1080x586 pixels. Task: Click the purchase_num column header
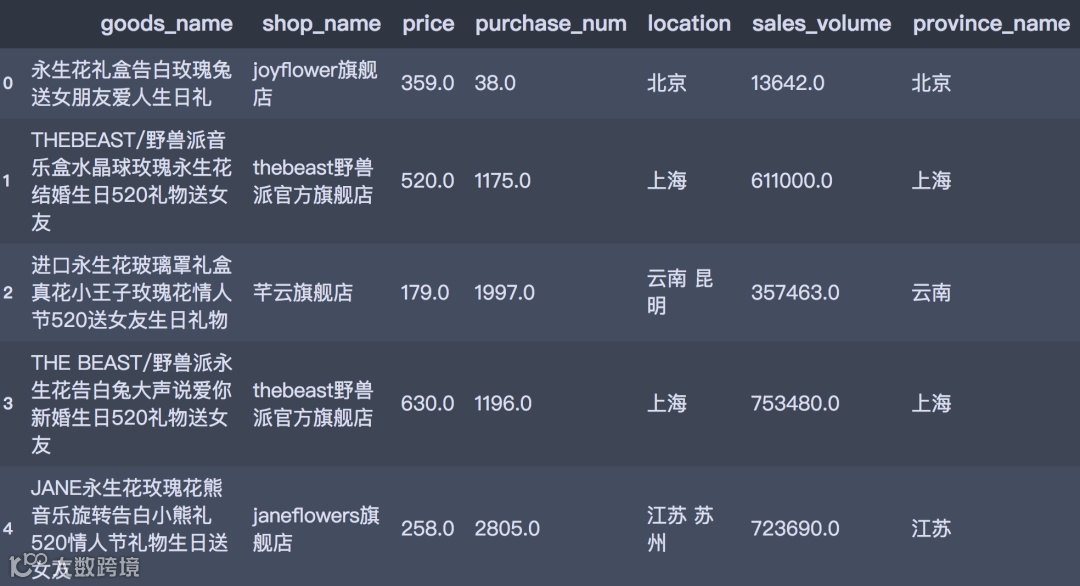pyautogui.click(x=551, y=24)
